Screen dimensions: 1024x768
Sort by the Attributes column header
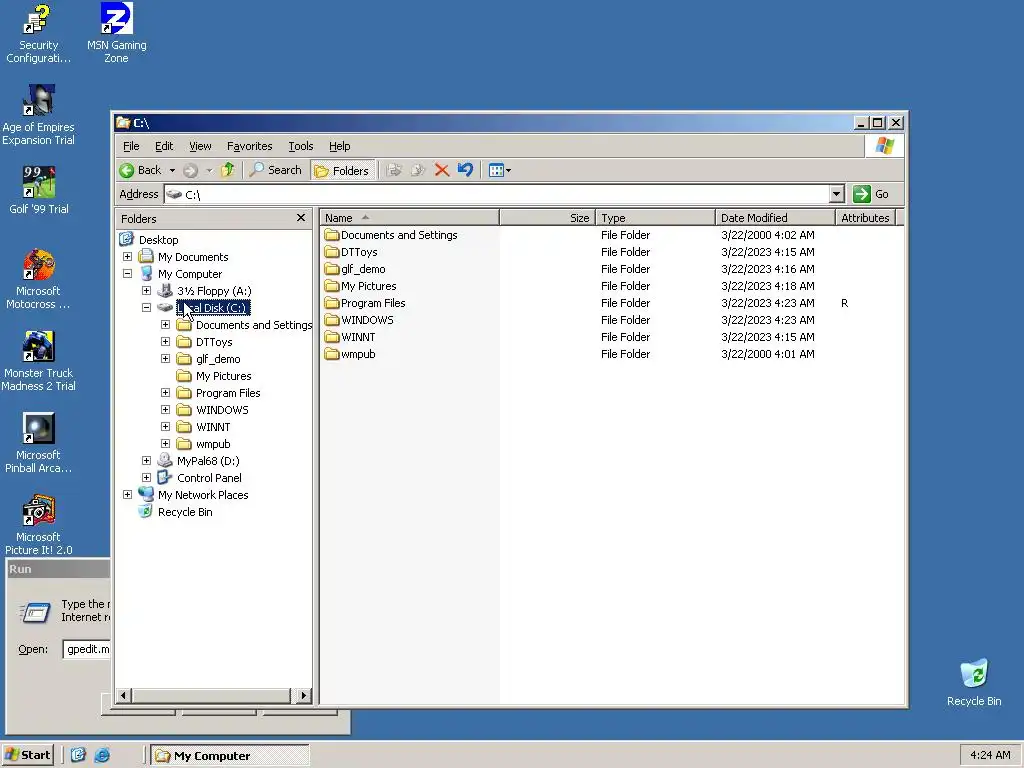click(865, 217)
